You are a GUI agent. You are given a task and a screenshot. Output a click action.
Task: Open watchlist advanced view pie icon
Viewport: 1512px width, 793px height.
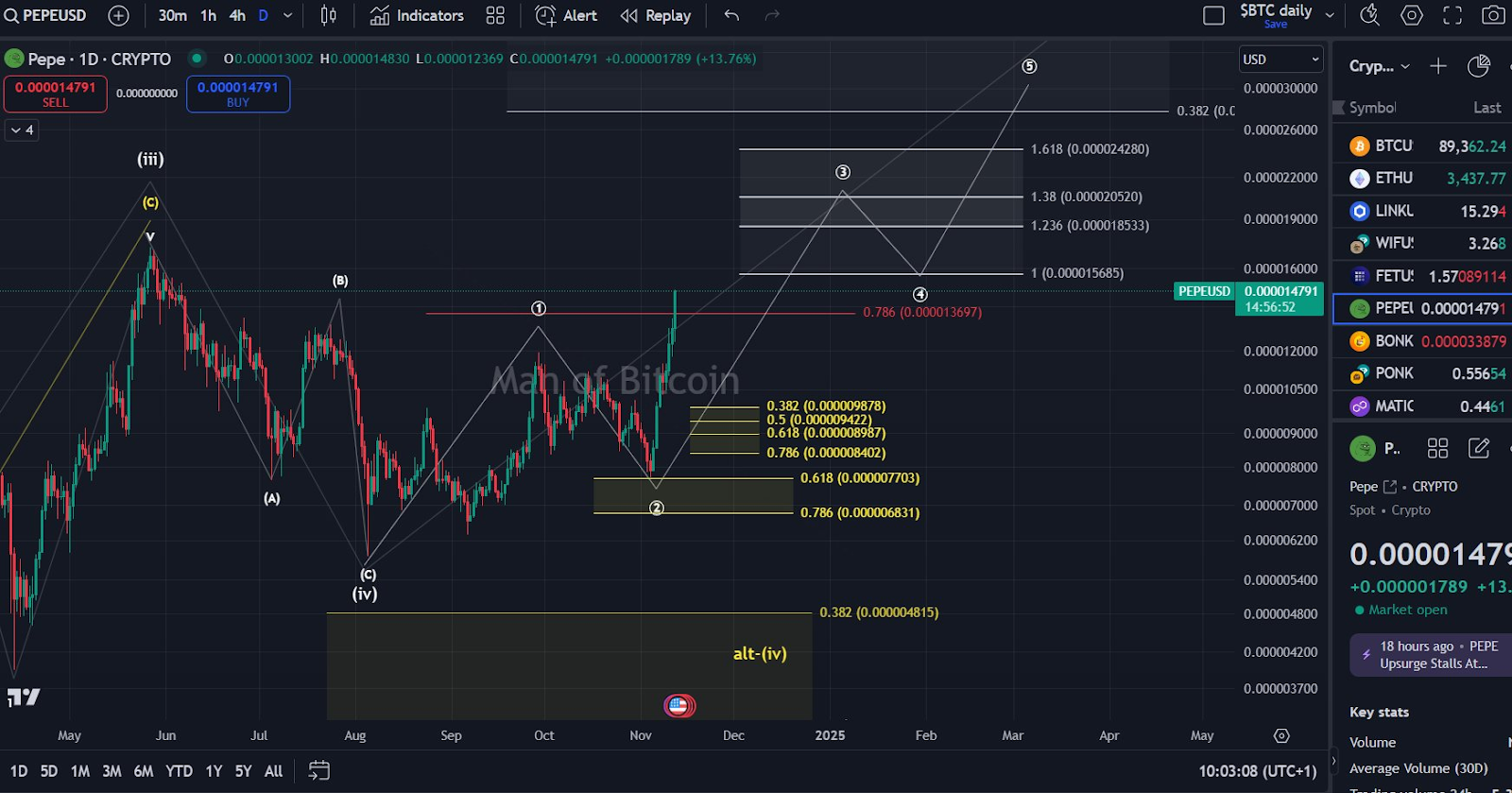pyautogui.click(x=1479, y=66)
